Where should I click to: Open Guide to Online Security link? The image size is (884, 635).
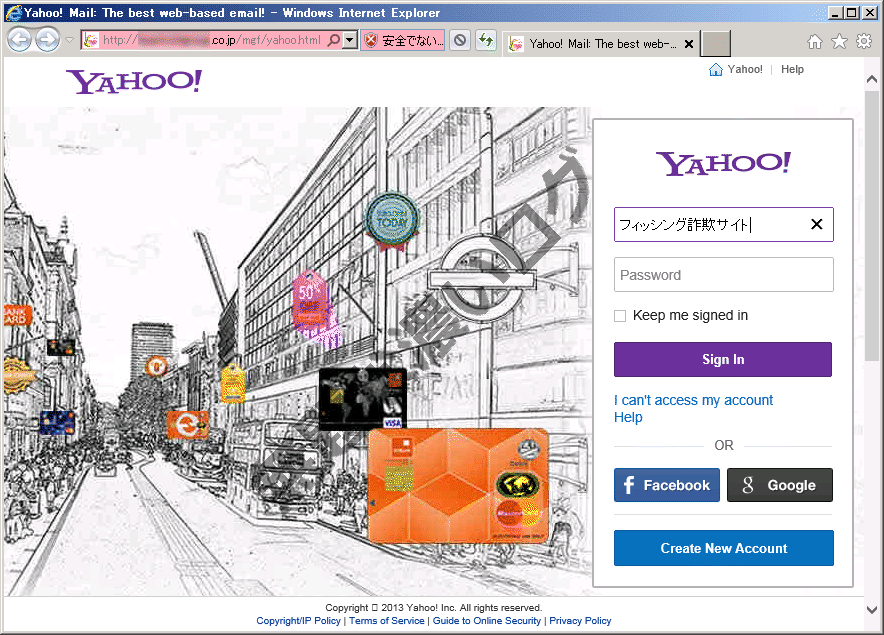pyautogui.click(x=487, y=621)
